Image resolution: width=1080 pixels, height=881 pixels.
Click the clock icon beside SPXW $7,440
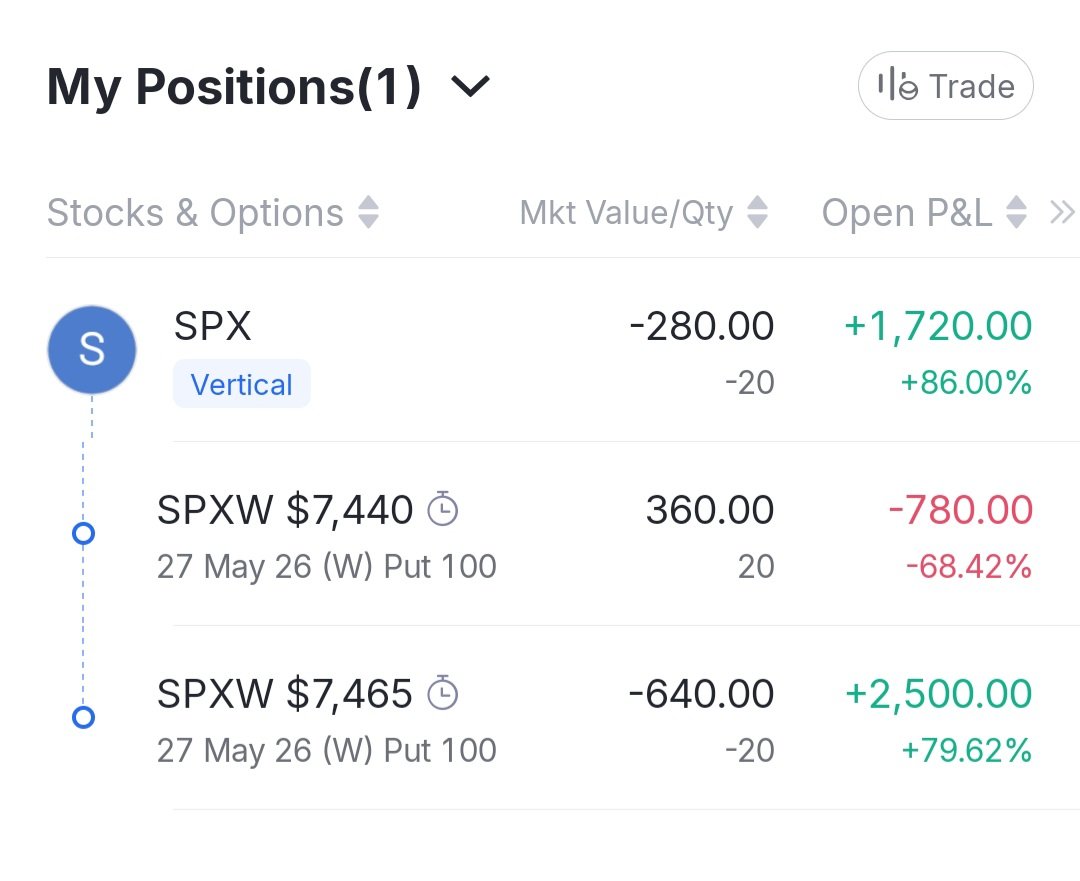[x=442, y=509]
